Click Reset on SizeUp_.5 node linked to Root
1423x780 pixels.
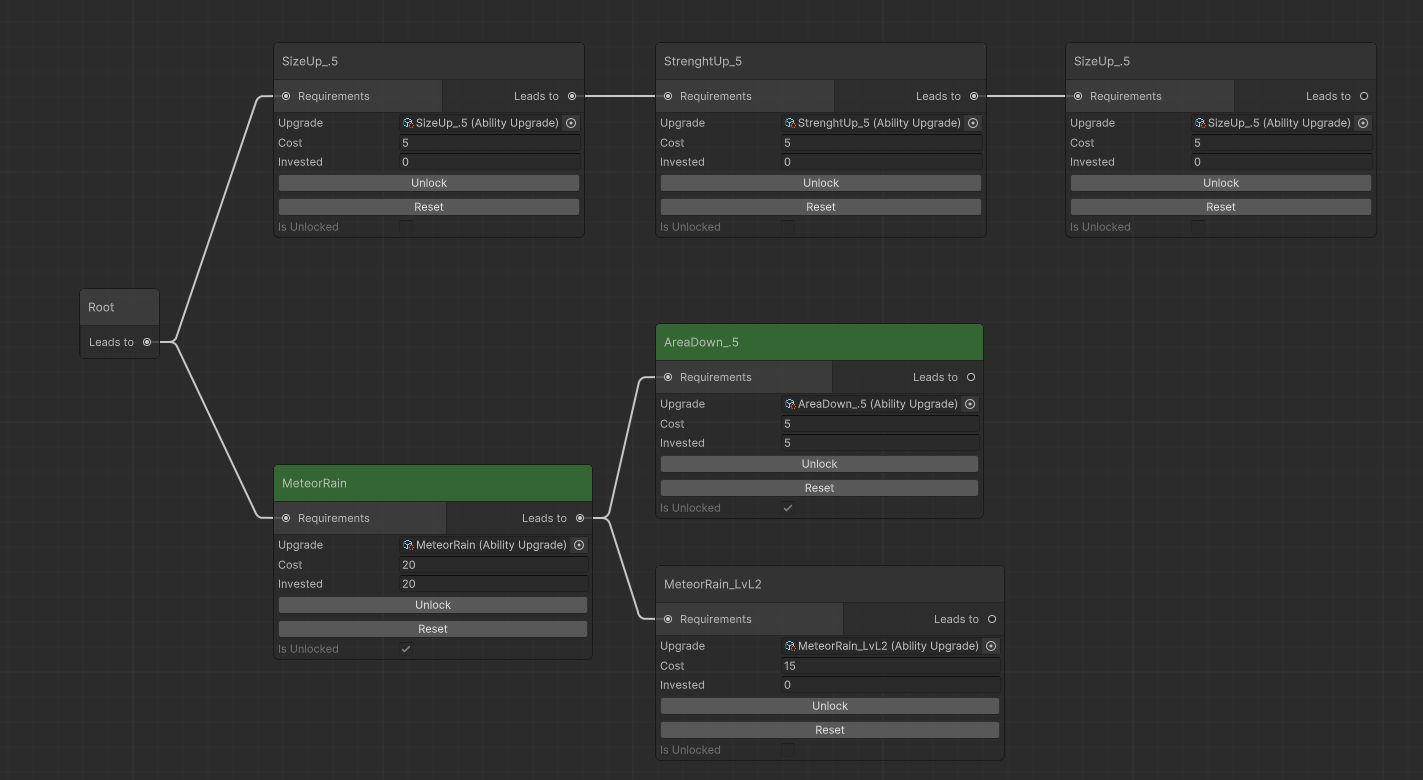point(429,207)
